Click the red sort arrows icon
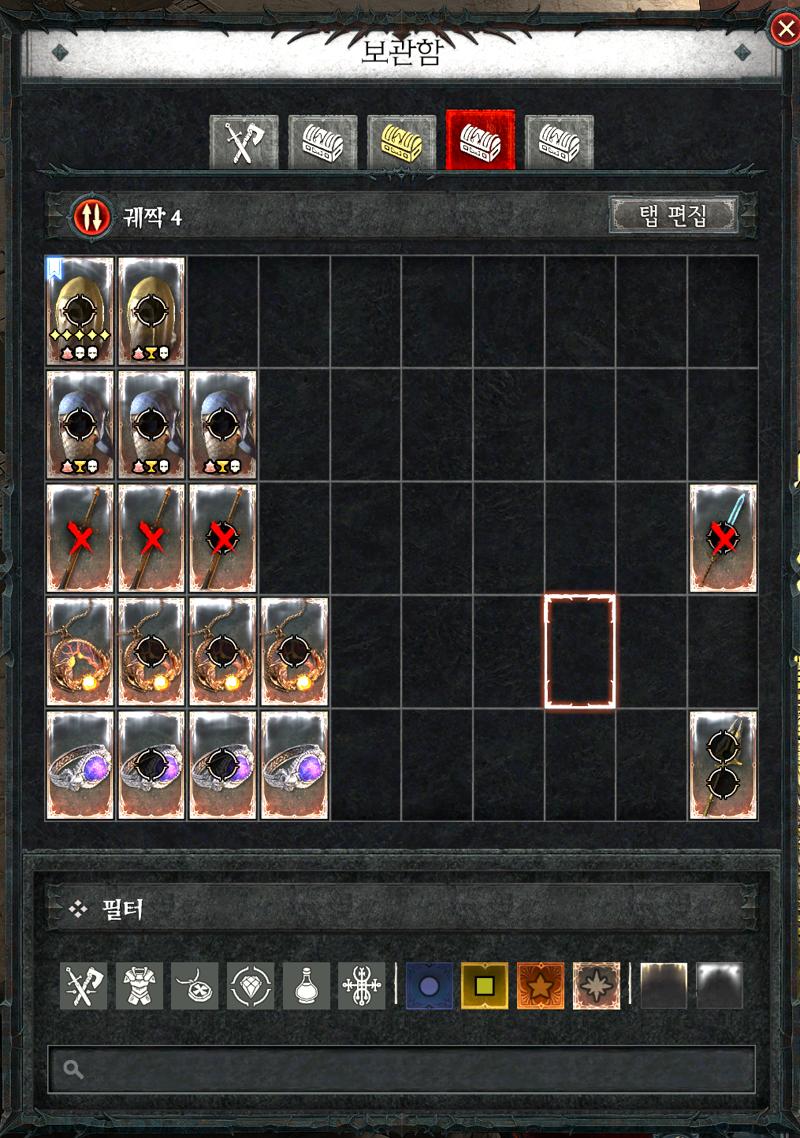800x1138 pixels. pos(92,216)
